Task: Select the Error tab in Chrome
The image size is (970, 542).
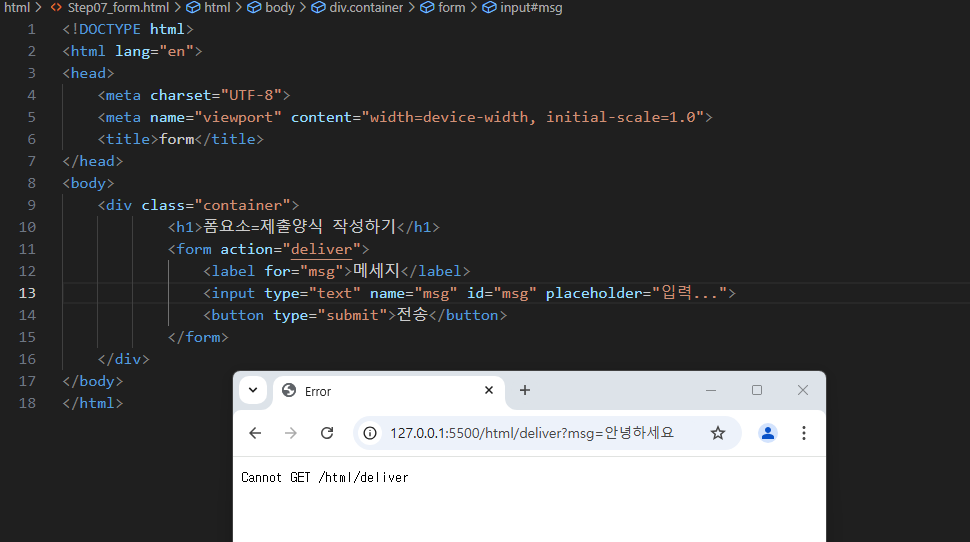Action: pyautogui.click(x=388, y=391)
